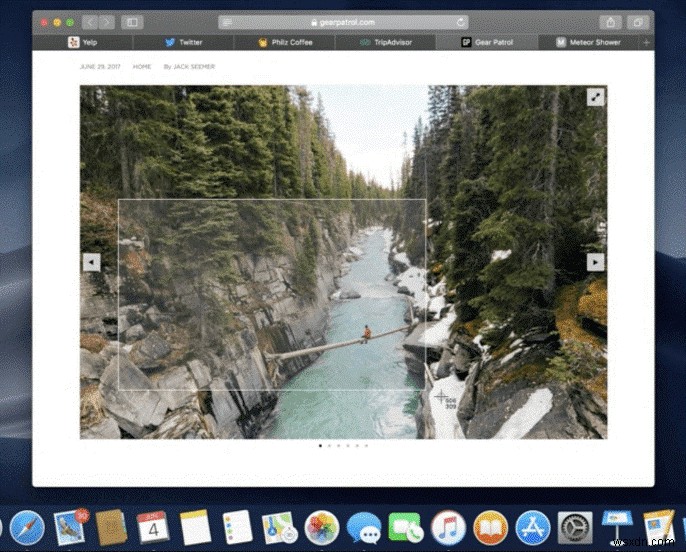Open Notes from the Dock

(x=195, y=528)
